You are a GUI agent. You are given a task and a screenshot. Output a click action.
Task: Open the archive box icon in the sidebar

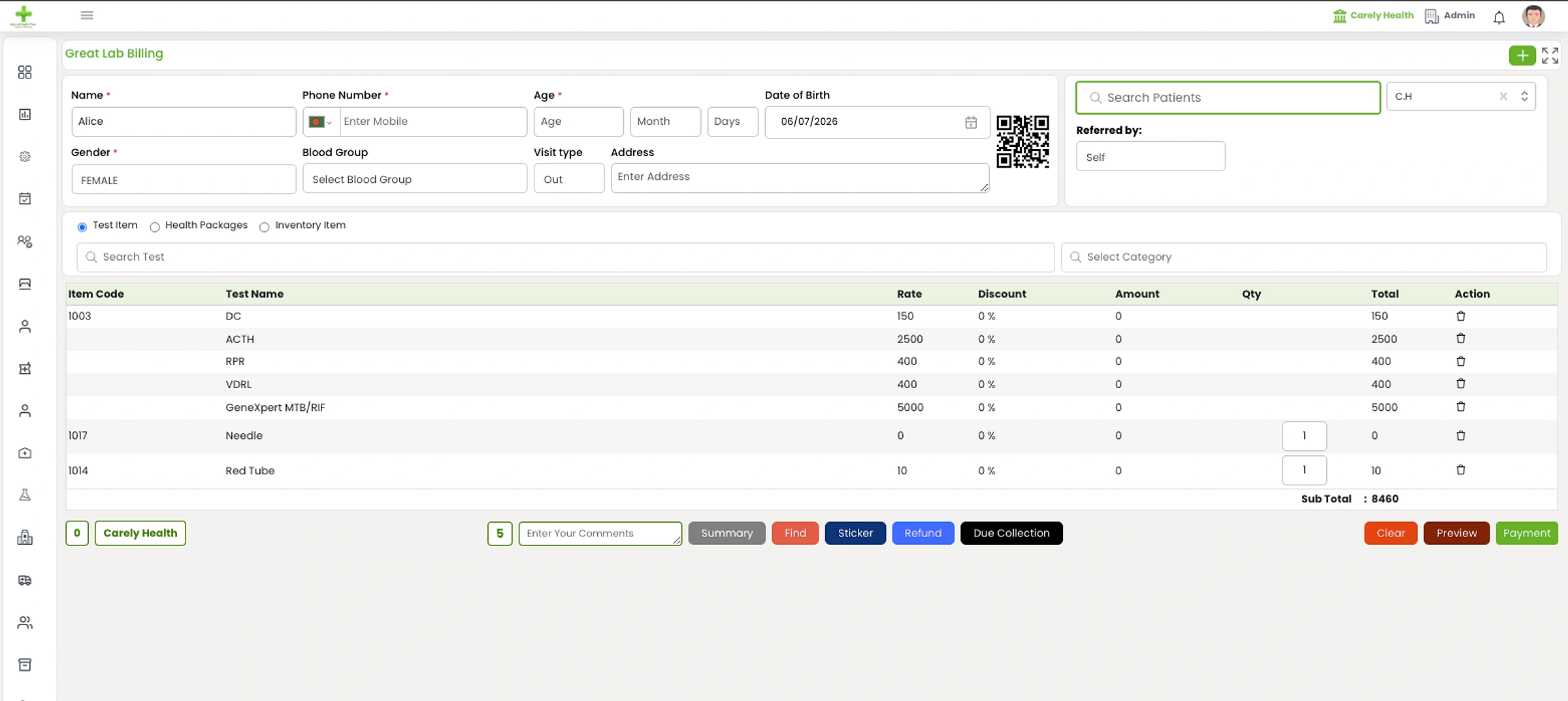pos(25,664)
